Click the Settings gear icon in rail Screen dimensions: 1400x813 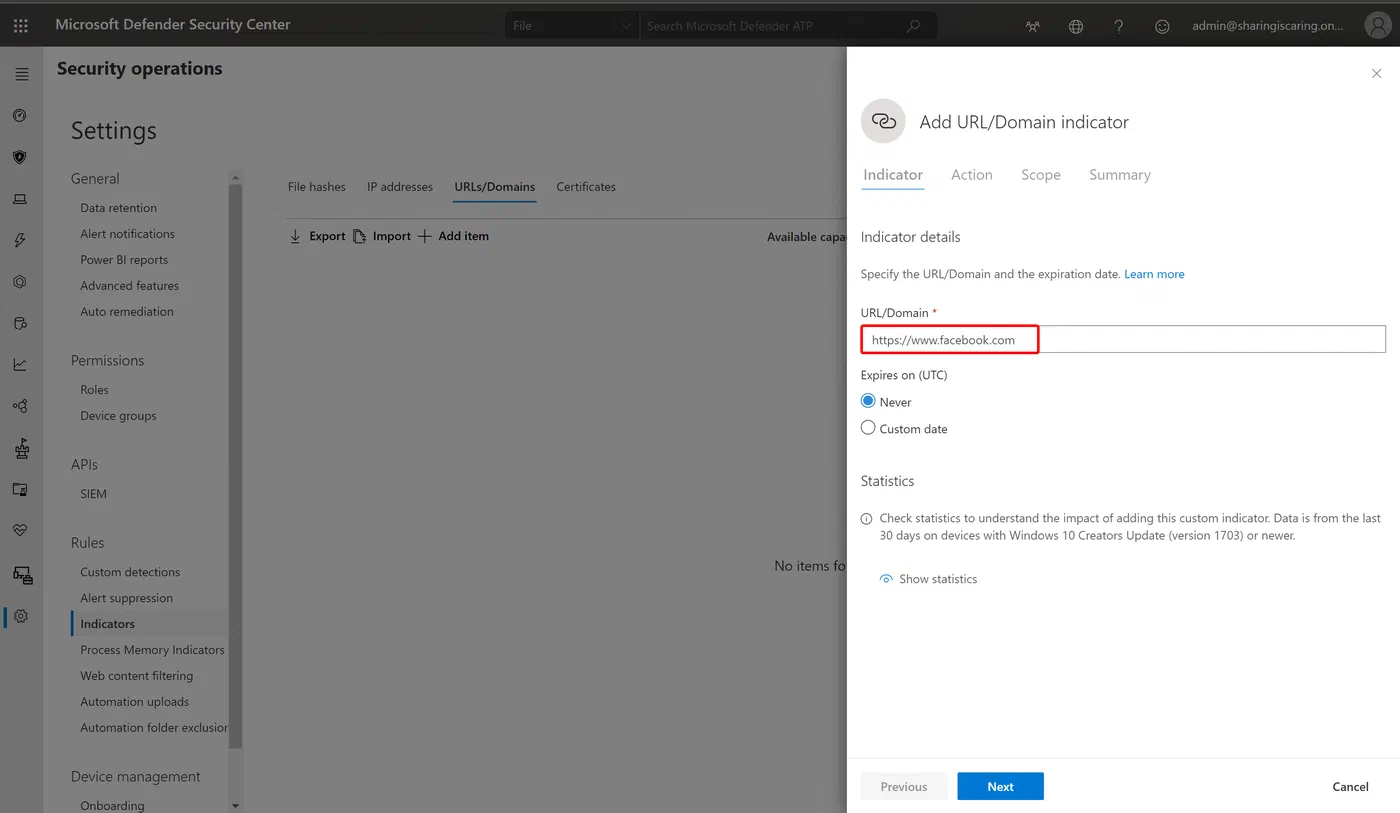21,617
